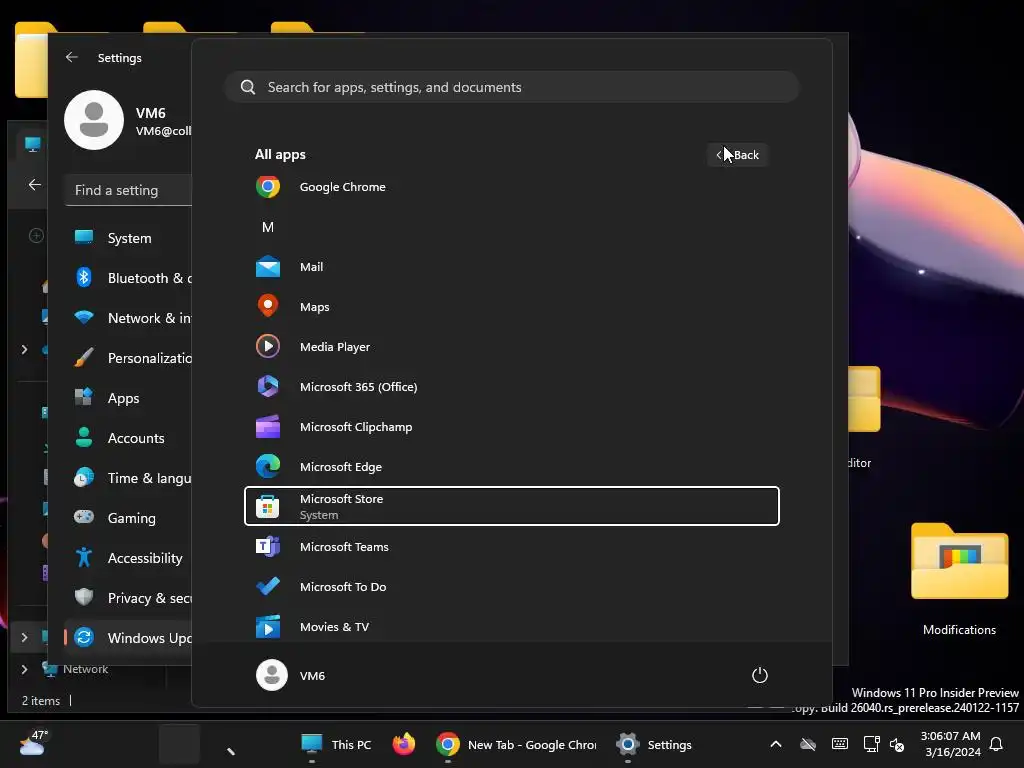Launch the Mail app
1024x768 pixels.
coord(511,266)
